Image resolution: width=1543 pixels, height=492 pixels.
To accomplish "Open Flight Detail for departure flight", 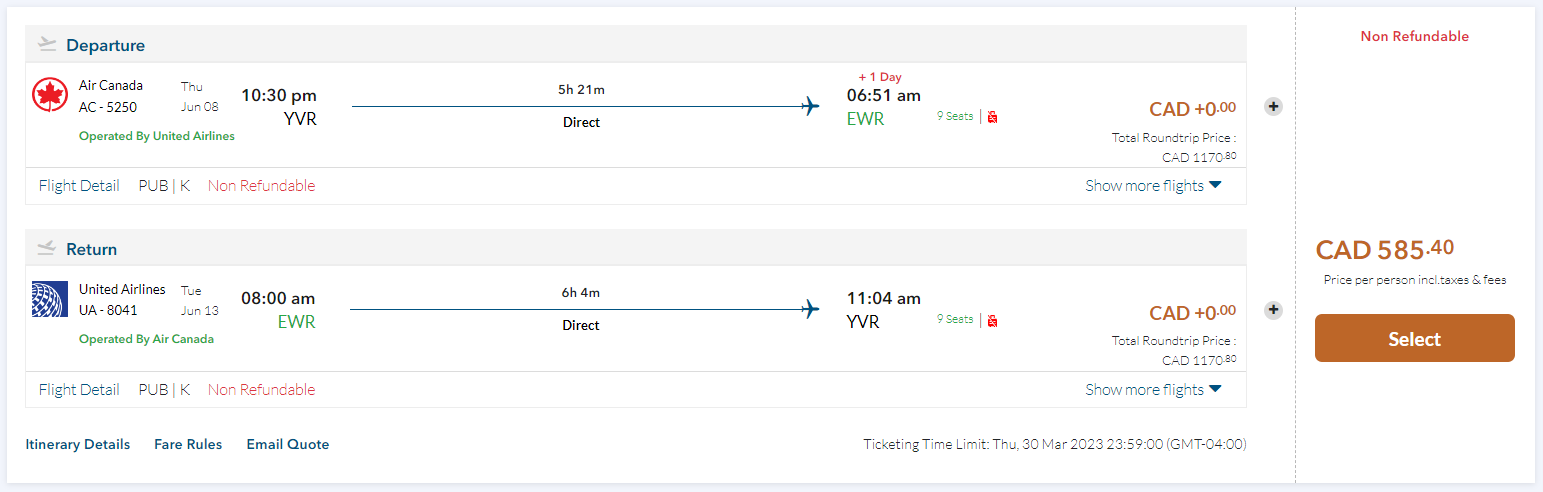I will coord(79,185).
